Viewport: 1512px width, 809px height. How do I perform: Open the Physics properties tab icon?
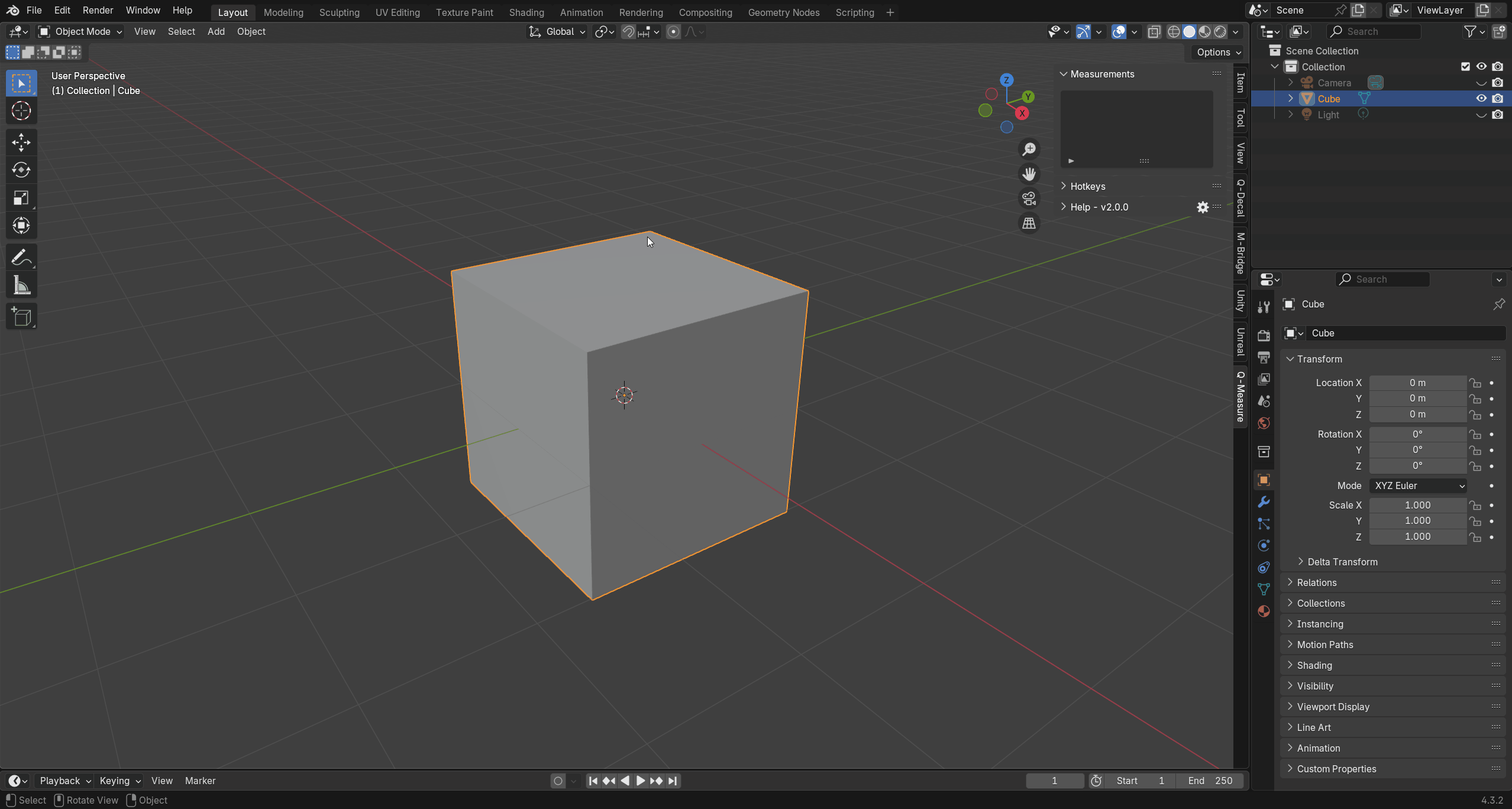click(x=1264, y=545)
